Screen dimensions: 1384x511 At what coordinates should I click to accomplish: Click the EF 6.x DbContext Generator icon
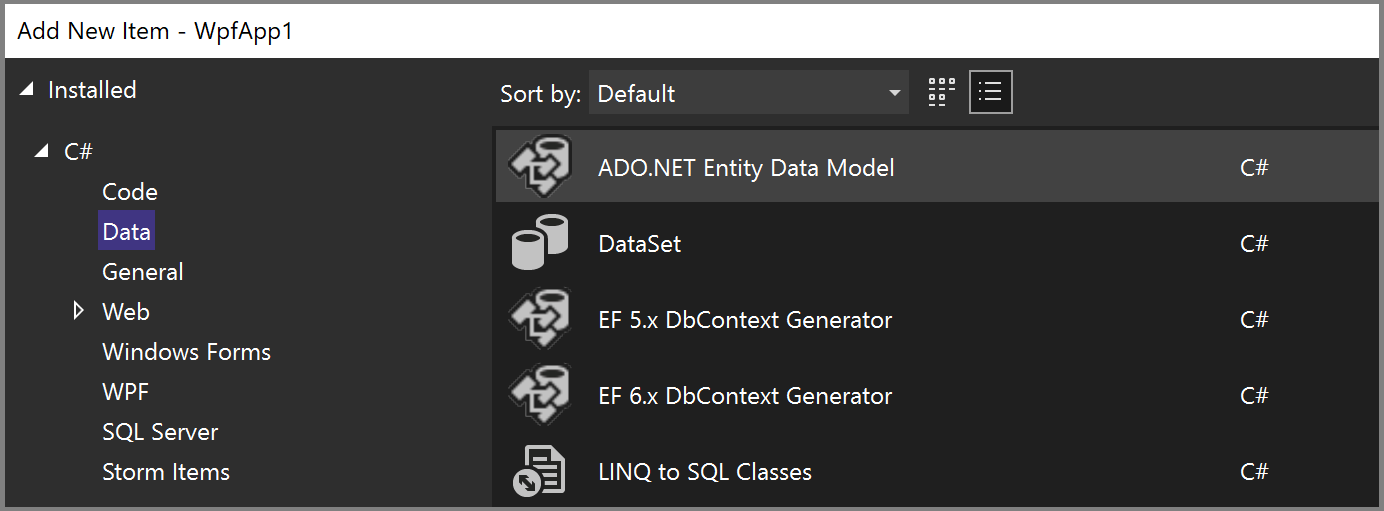pyautogui.click(x=540, y=395)
